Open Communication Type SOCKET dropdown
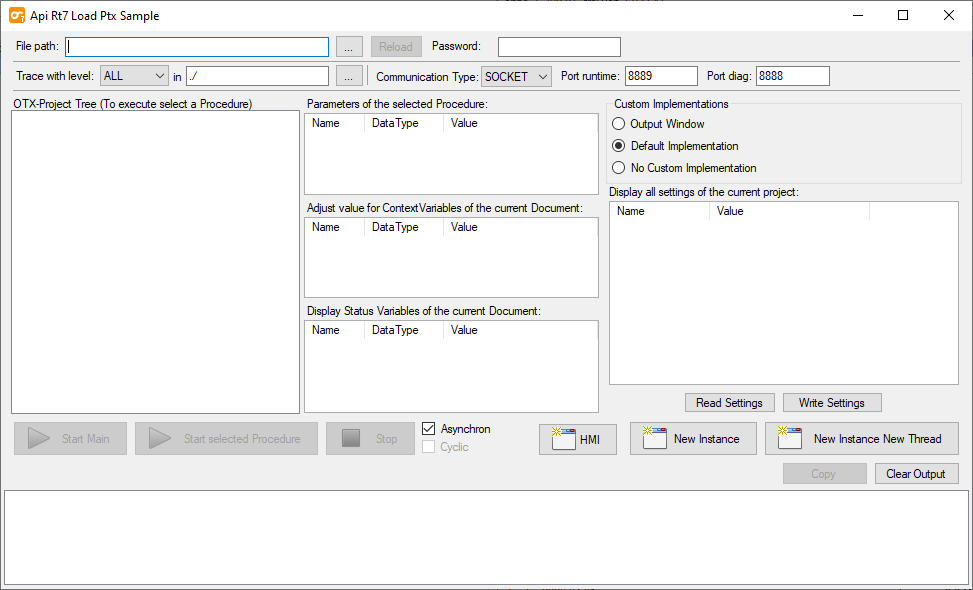Viewport: 973px width, 590px height. 516,77
